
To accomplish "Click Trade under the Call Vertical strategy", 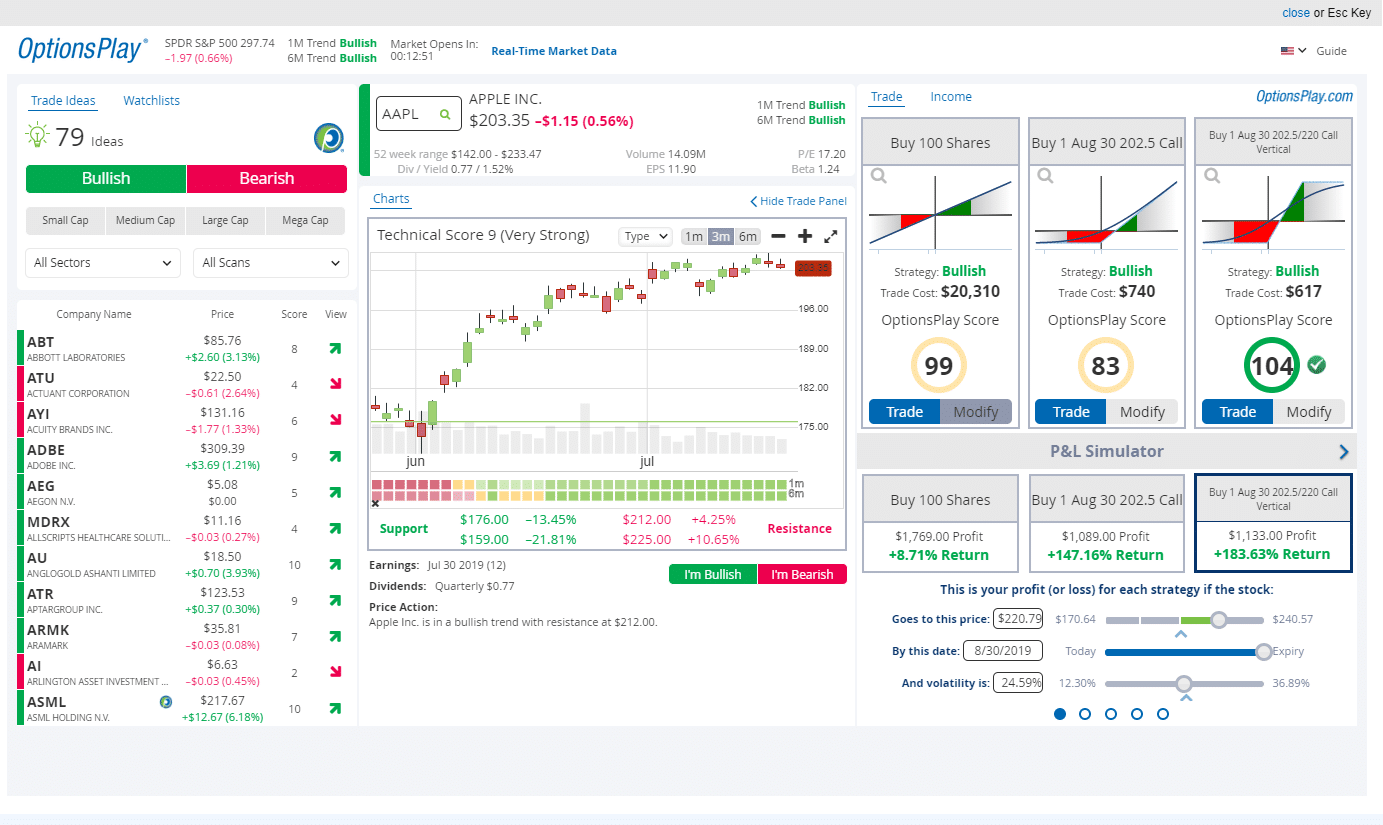I will [1238, 412].
